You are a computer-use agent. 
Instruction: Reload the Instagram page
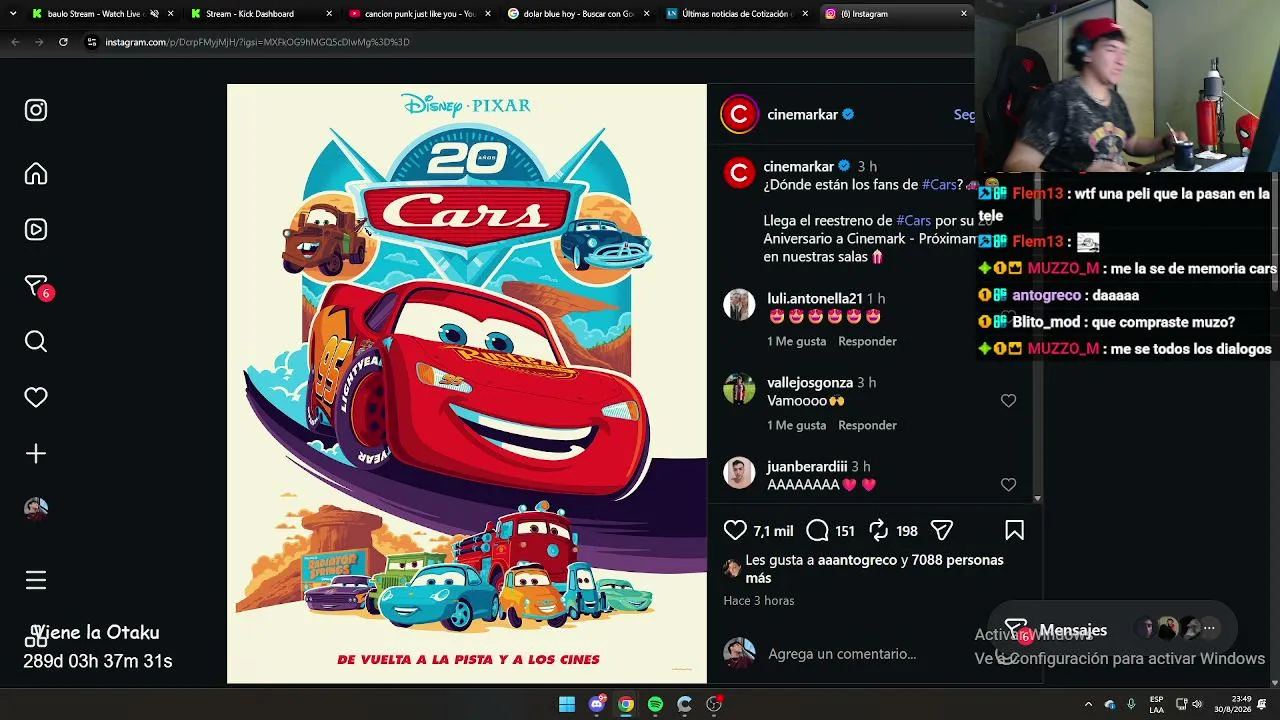[63, 42]
